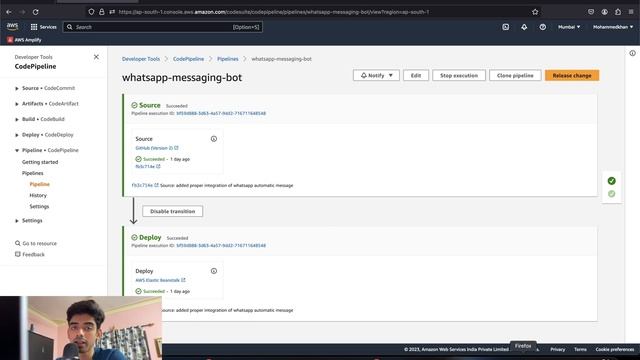Open History in sidebar
The image size is (640, 360).
pyautogui.click(x=38, y=195)
